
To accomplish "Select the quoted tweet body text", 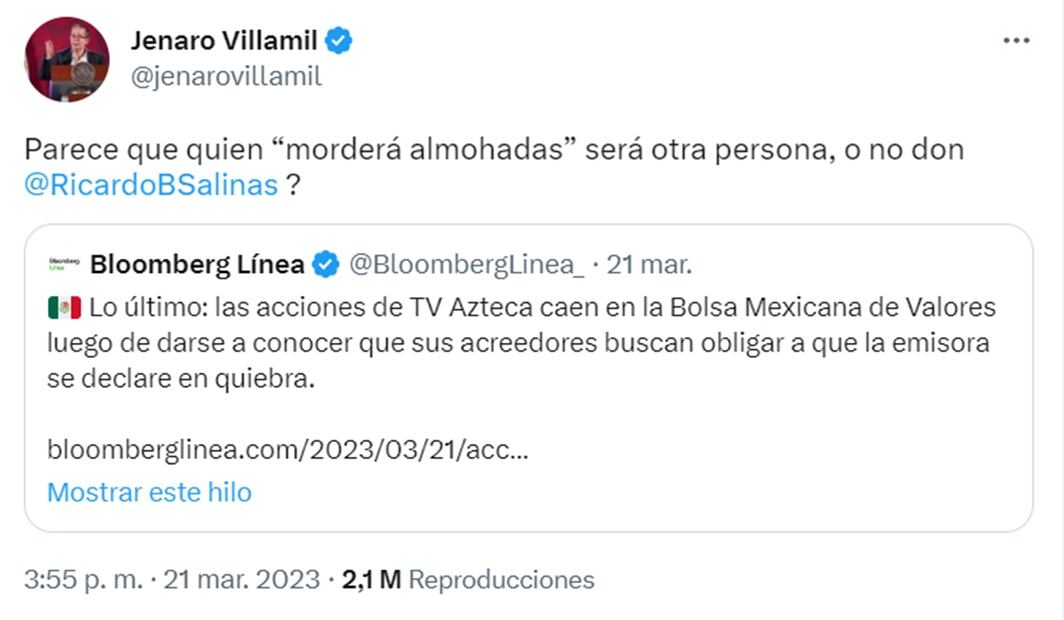I will (520, 342).
